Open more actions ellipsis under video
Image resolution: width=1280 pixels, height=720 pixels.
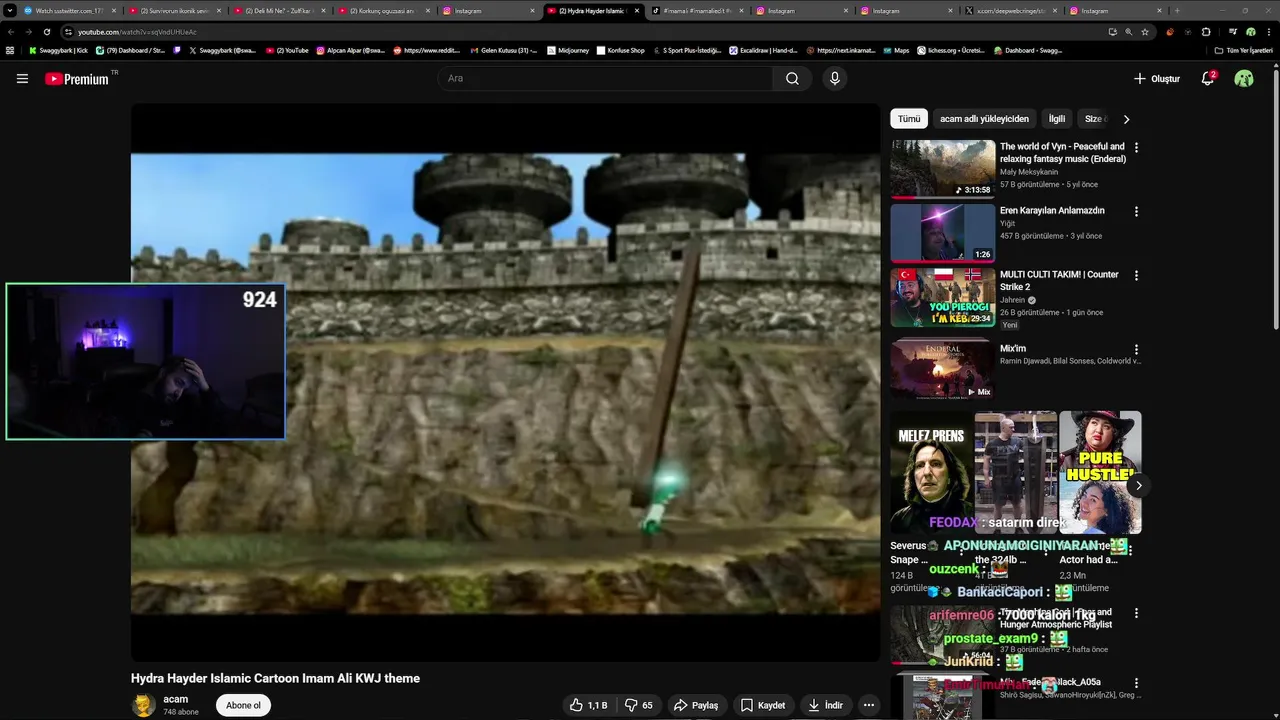(869, 705)
